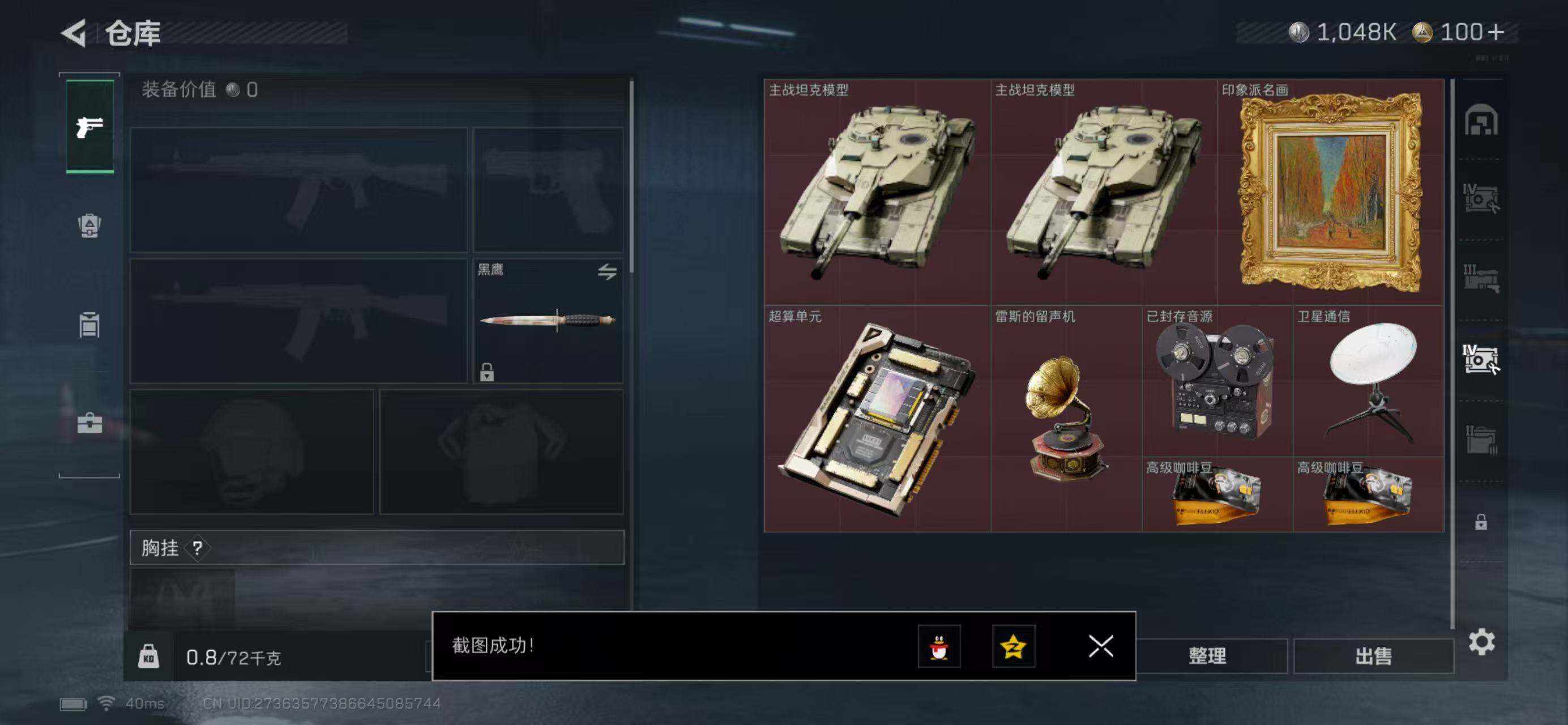Screen dimensions: 1568x725
Task: Open the main stash container icon at top right
Action: 1481,120
